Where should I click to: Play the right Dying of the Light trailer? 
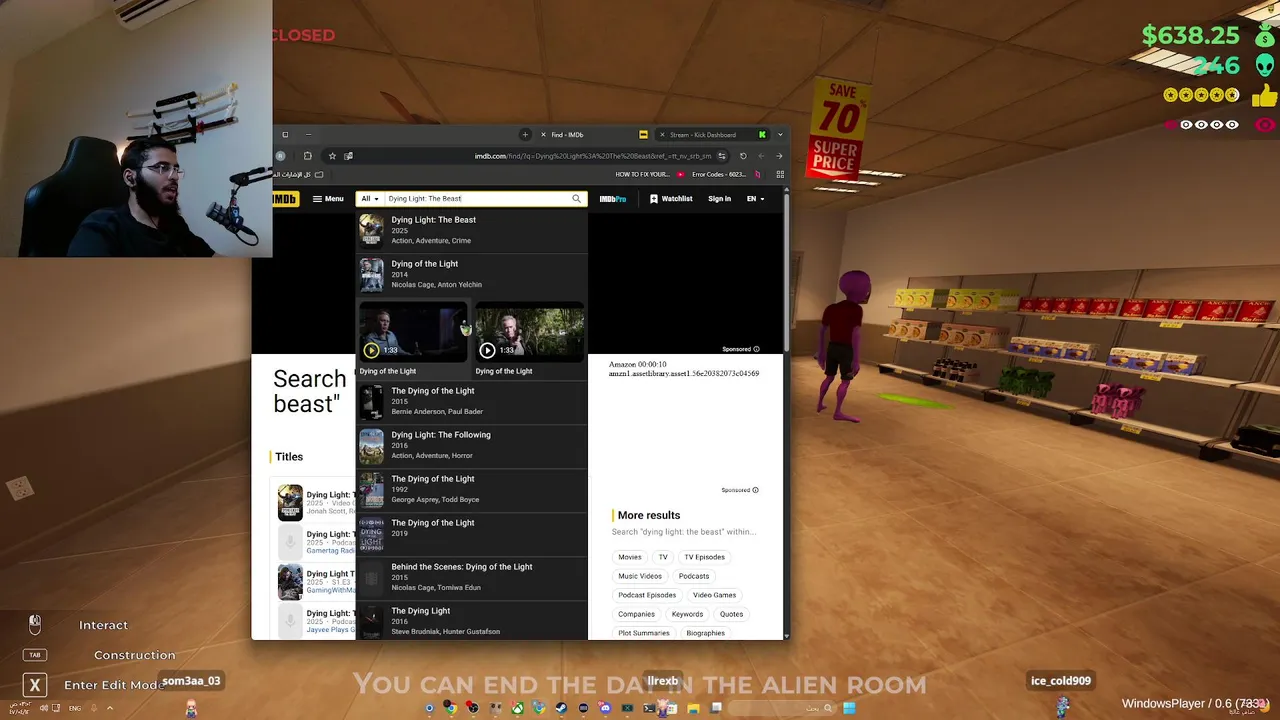tap(529, 333)
